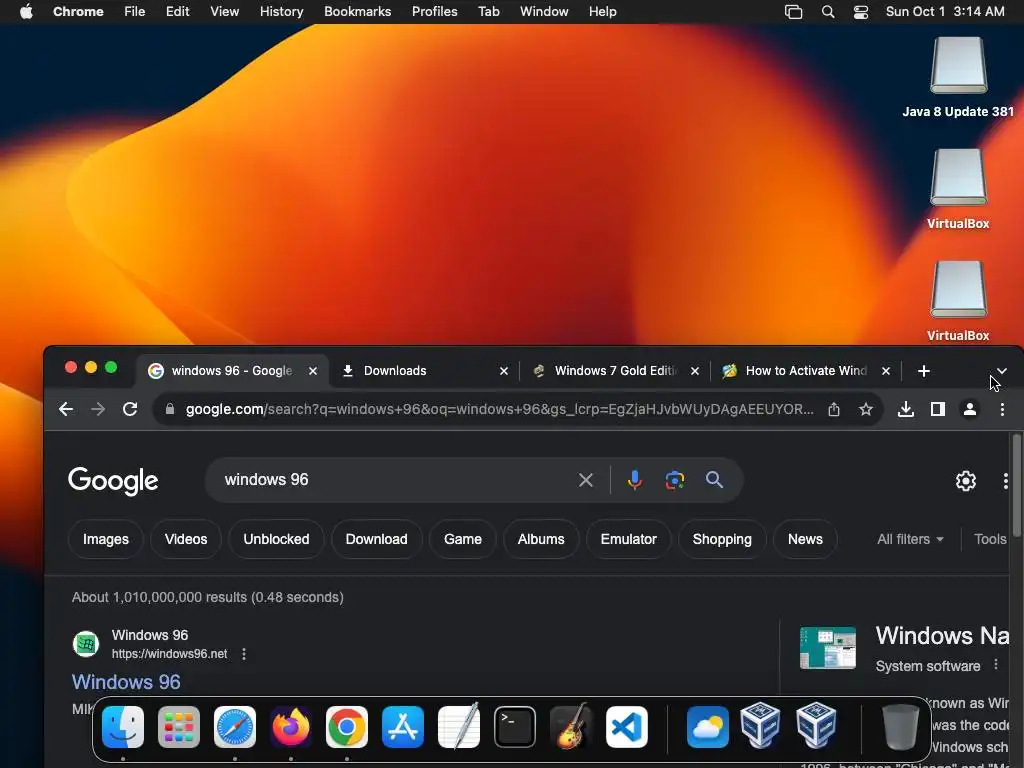
Task: Click the forward navigation arrow in Chrome
Action: 98,409
